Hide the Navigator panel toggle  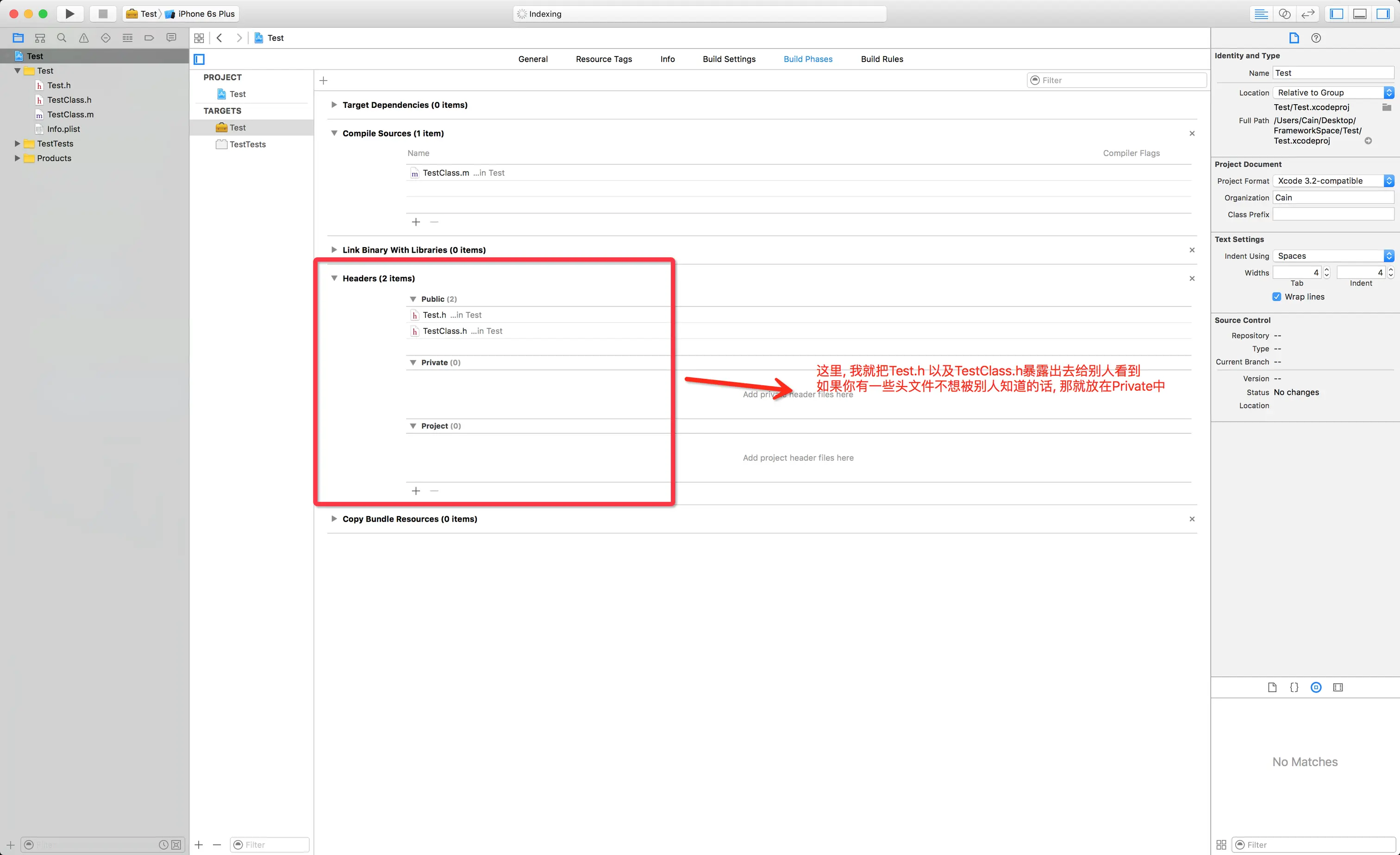[1337, 13]
